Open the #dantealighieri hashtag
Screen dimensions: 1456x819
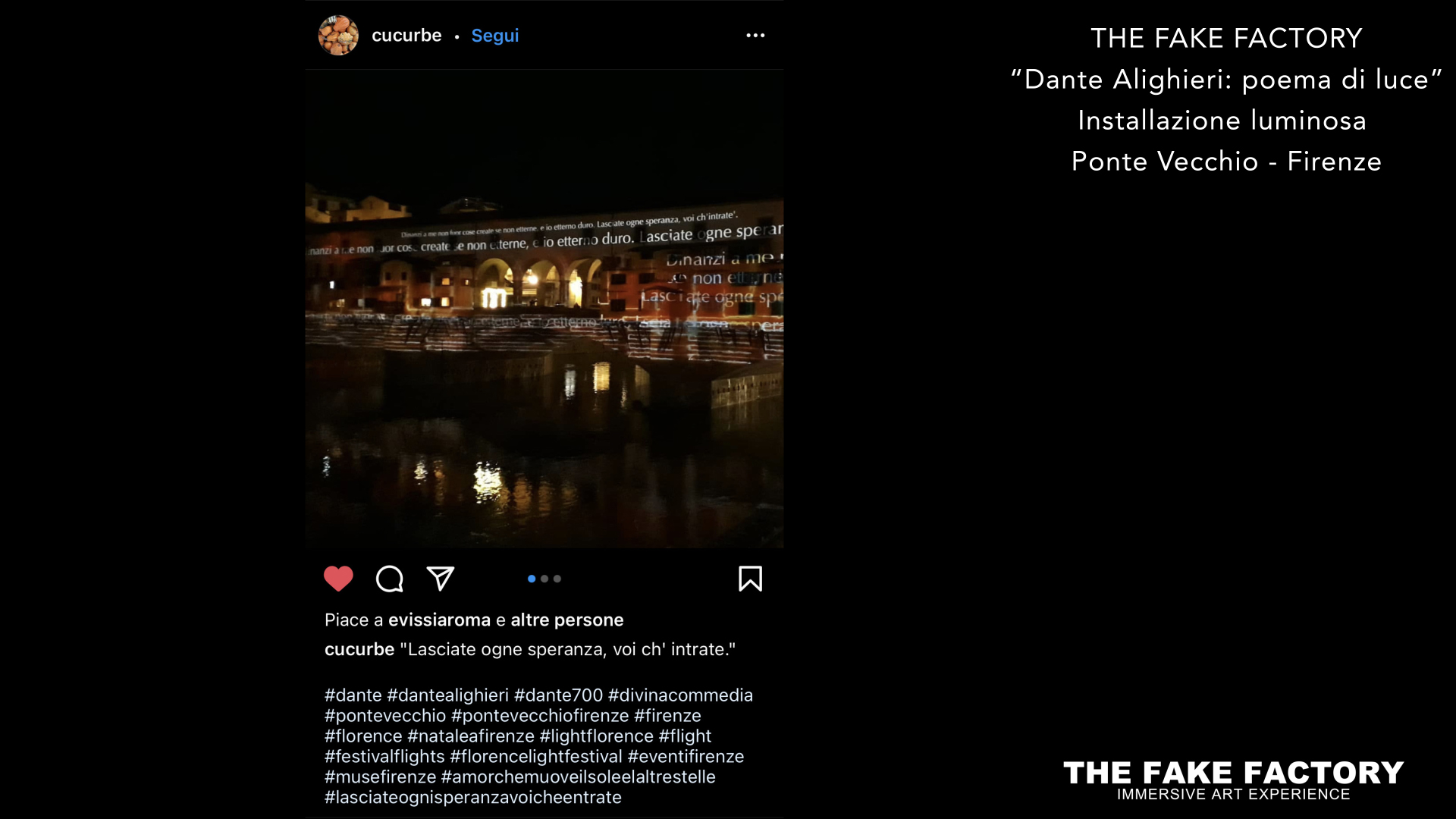click(x=448, y=695)
